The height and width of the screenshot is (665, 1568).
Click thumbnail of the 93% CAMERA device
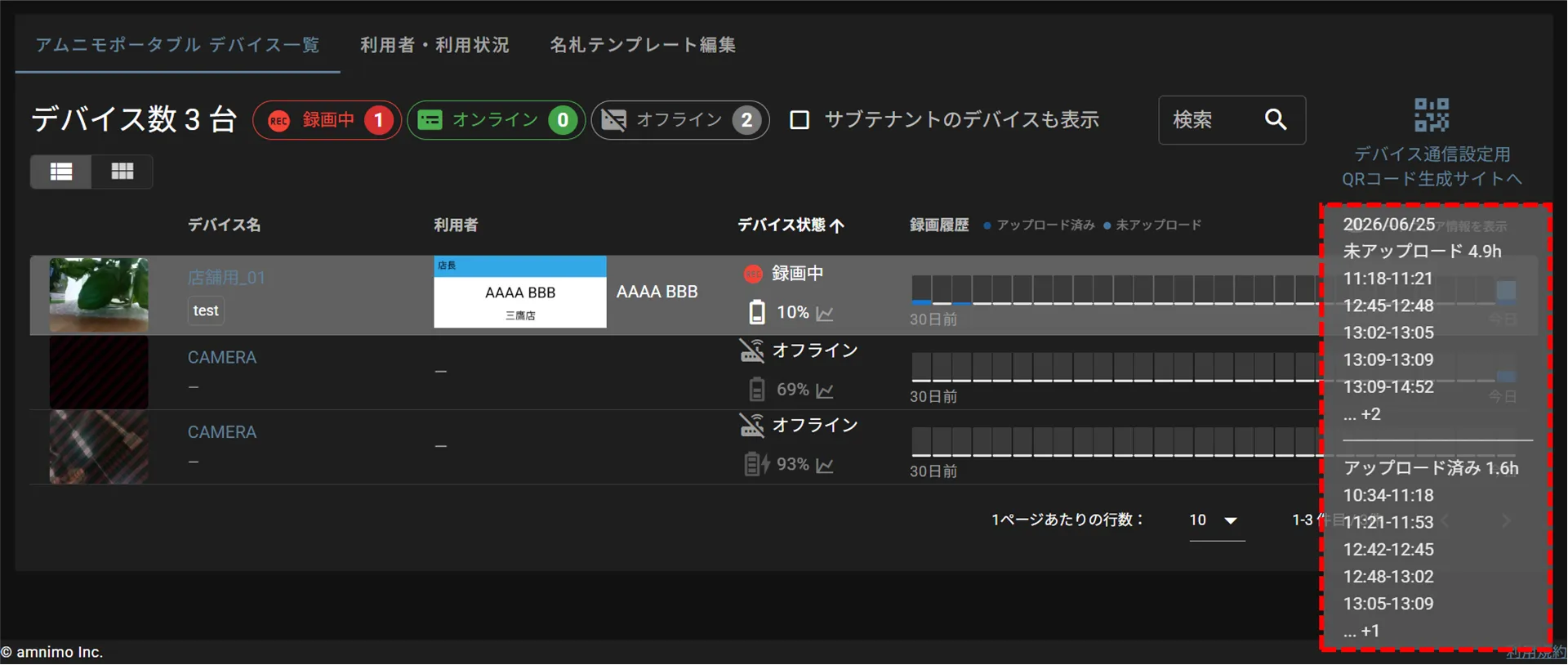(99, 447)
